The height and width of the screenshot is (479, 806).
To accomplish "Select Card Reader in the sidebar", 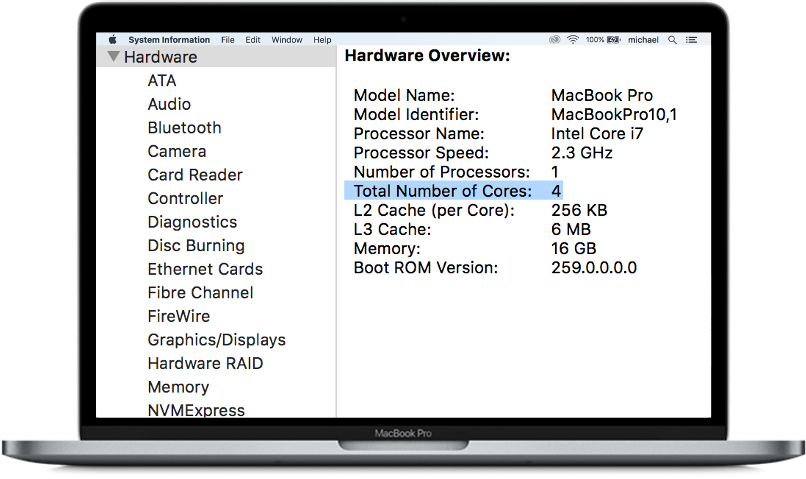I will (195, 175).
